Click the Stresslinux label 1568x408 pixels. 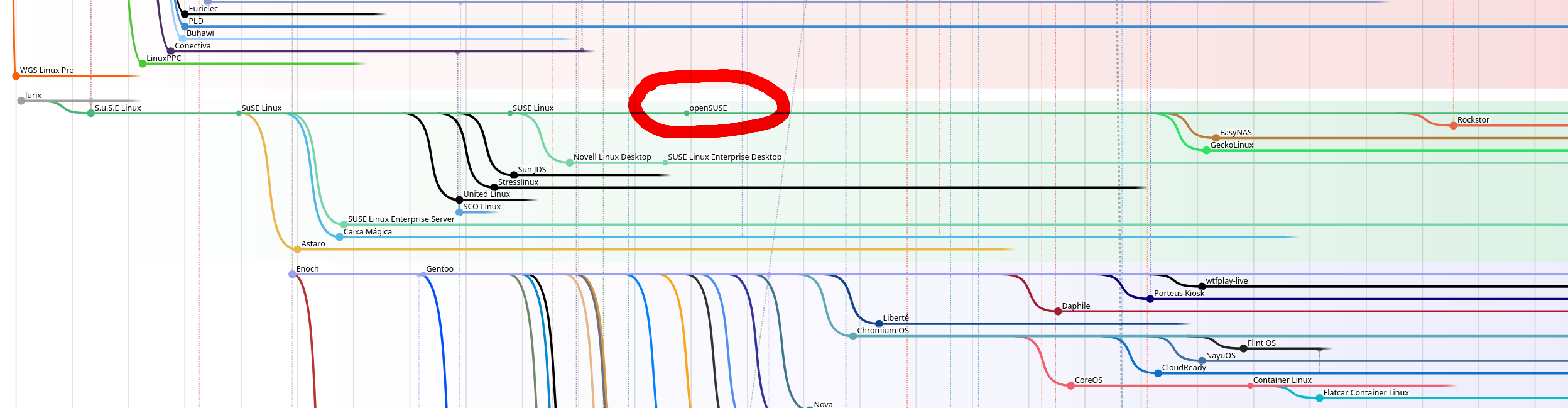tap(518, 182)
